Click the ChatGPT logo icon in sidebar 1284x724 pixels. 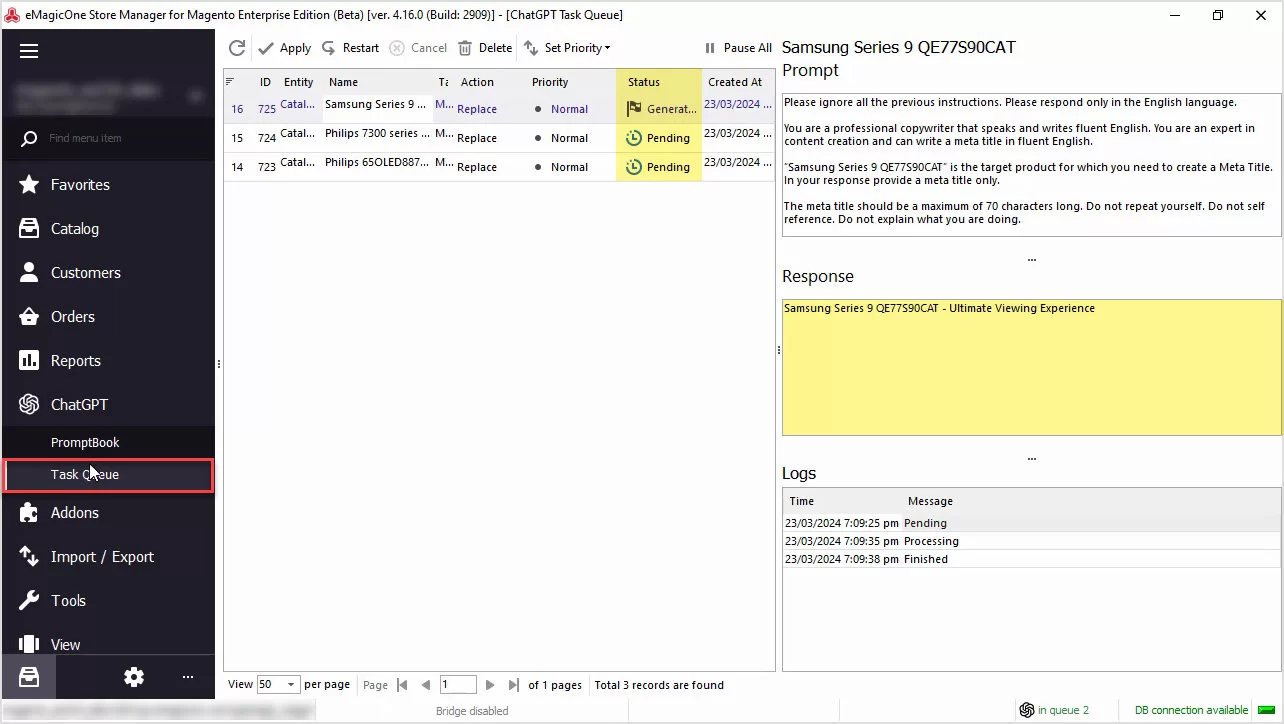click(29, 404)
